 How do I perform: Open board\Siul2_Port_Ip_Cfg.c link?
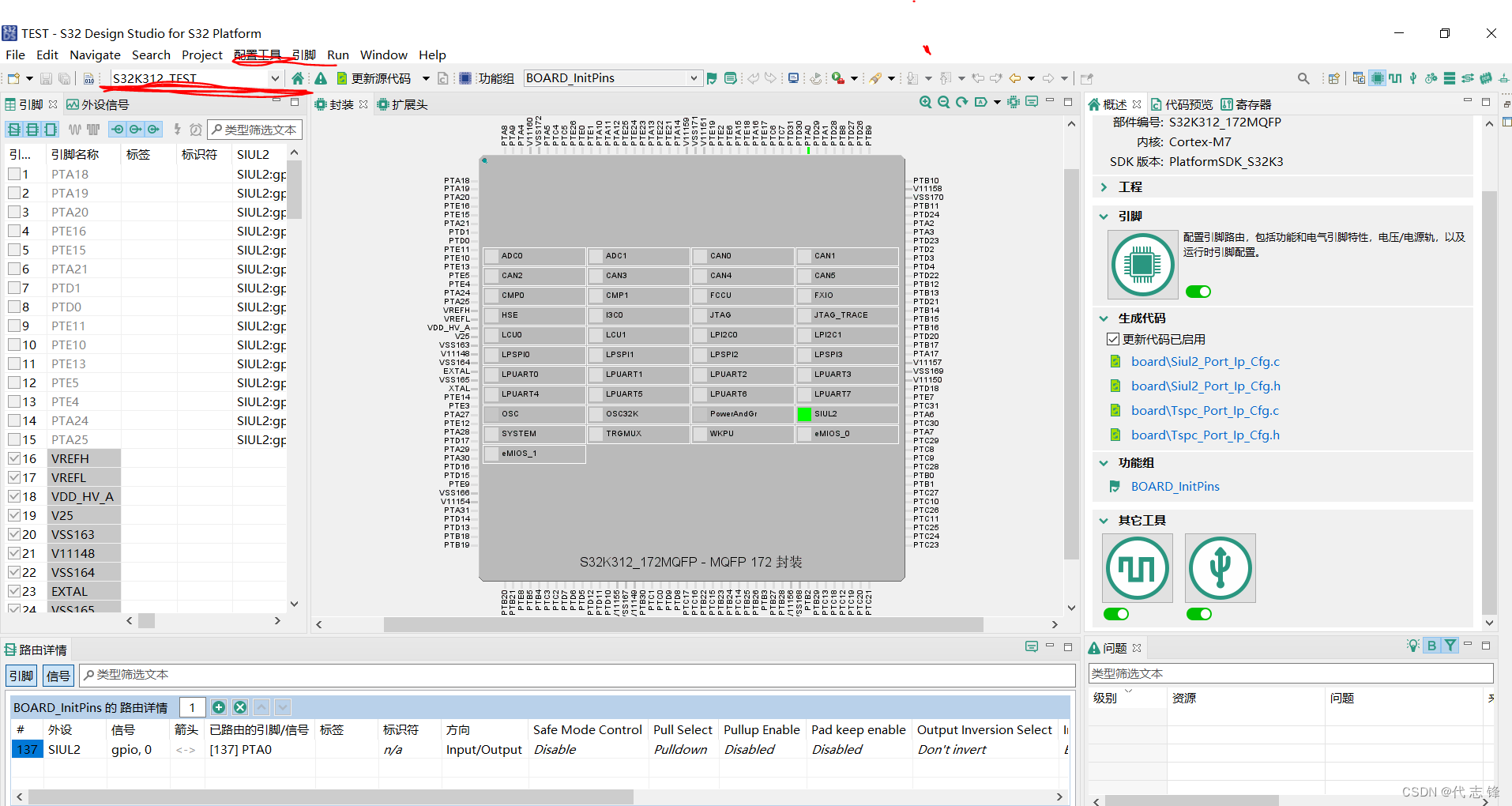pos(1205,361)
